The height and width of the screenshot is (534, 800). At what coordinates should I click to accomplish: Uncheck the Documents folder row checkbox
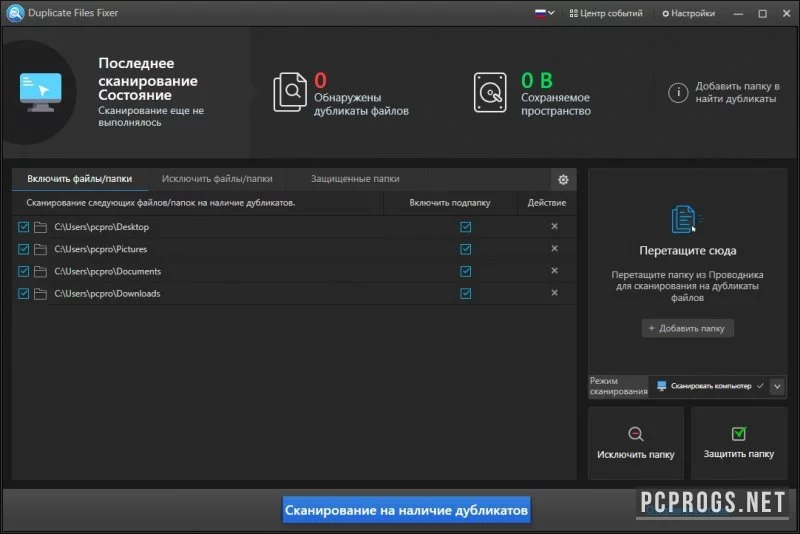coord(23,271)
